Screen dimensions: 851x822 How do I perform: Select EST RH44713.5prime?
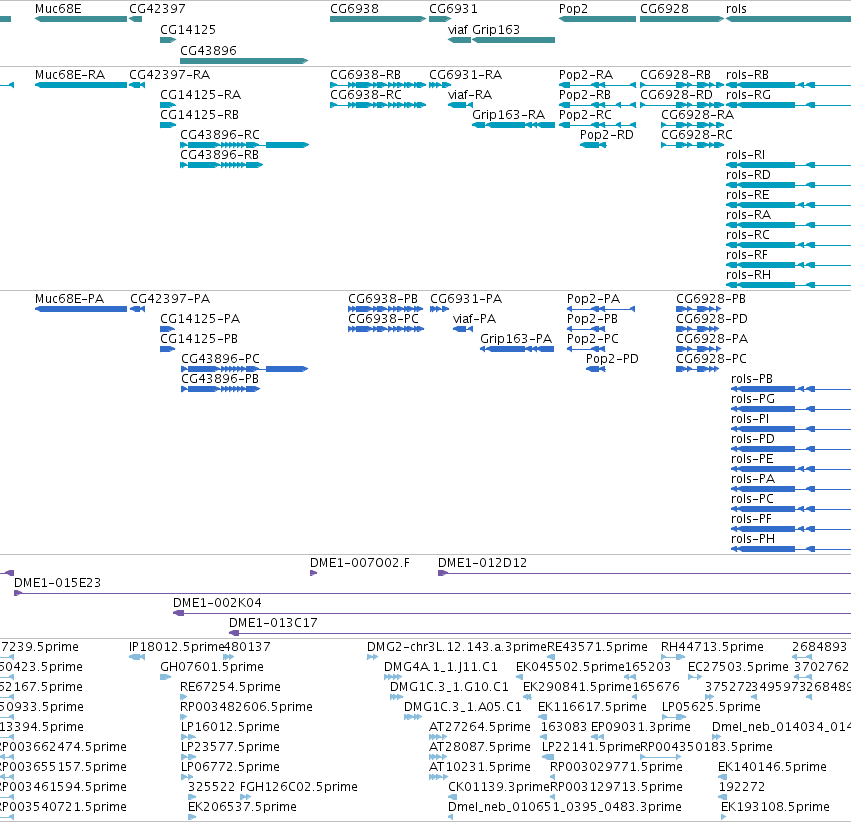click(x=712, y=647)
